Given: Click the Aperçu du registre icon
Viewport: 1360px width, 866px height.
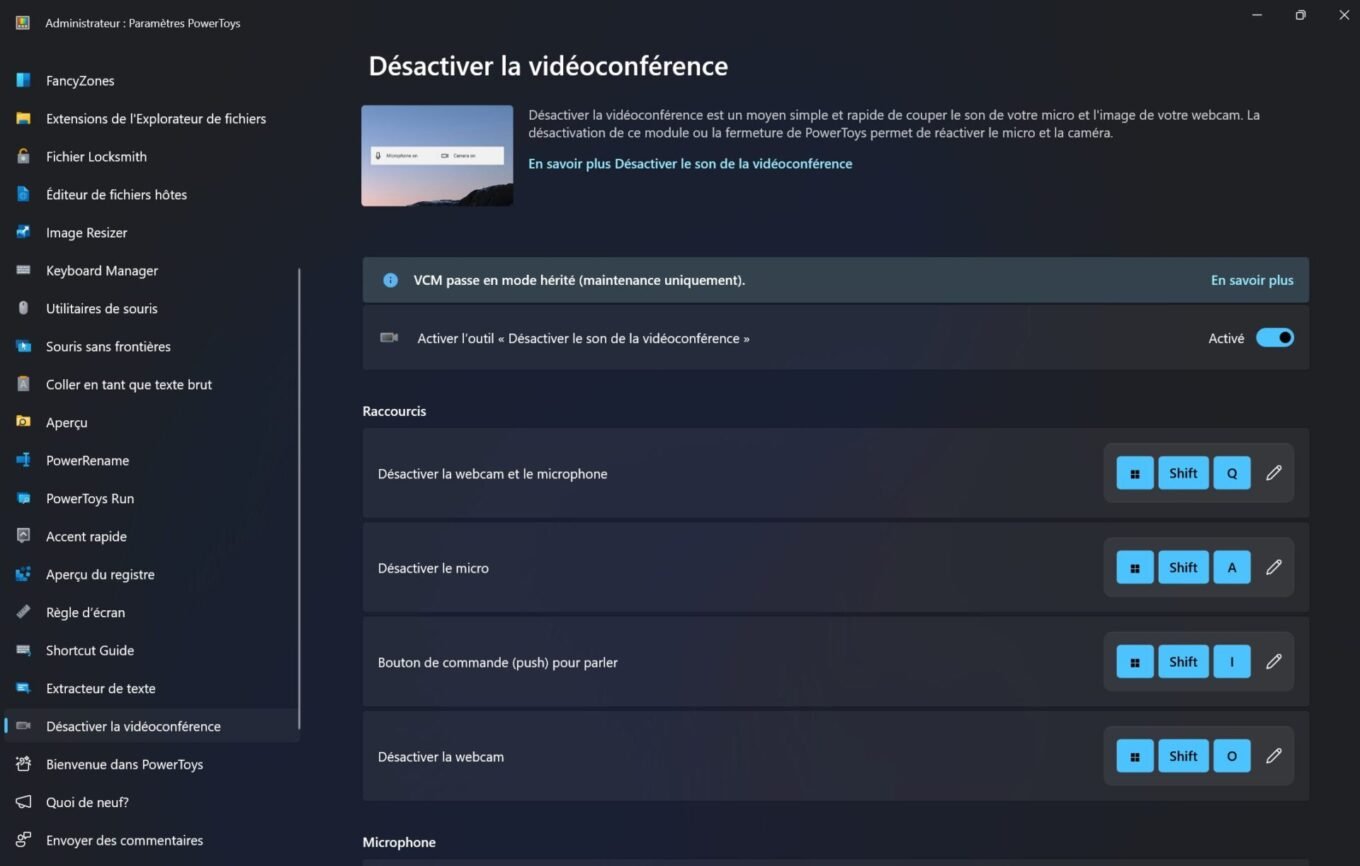Looking at the screenshot, I should [x=23, y=574].
